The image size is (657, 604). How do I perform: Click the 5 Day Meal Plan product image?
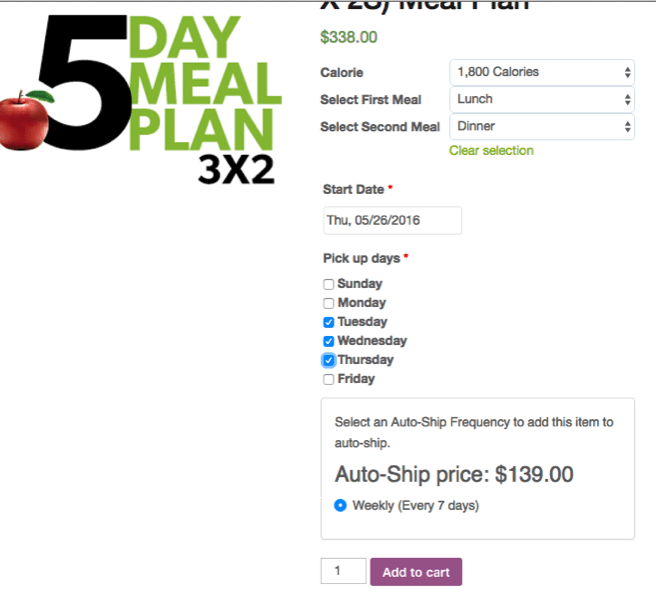tap(141, 99)
